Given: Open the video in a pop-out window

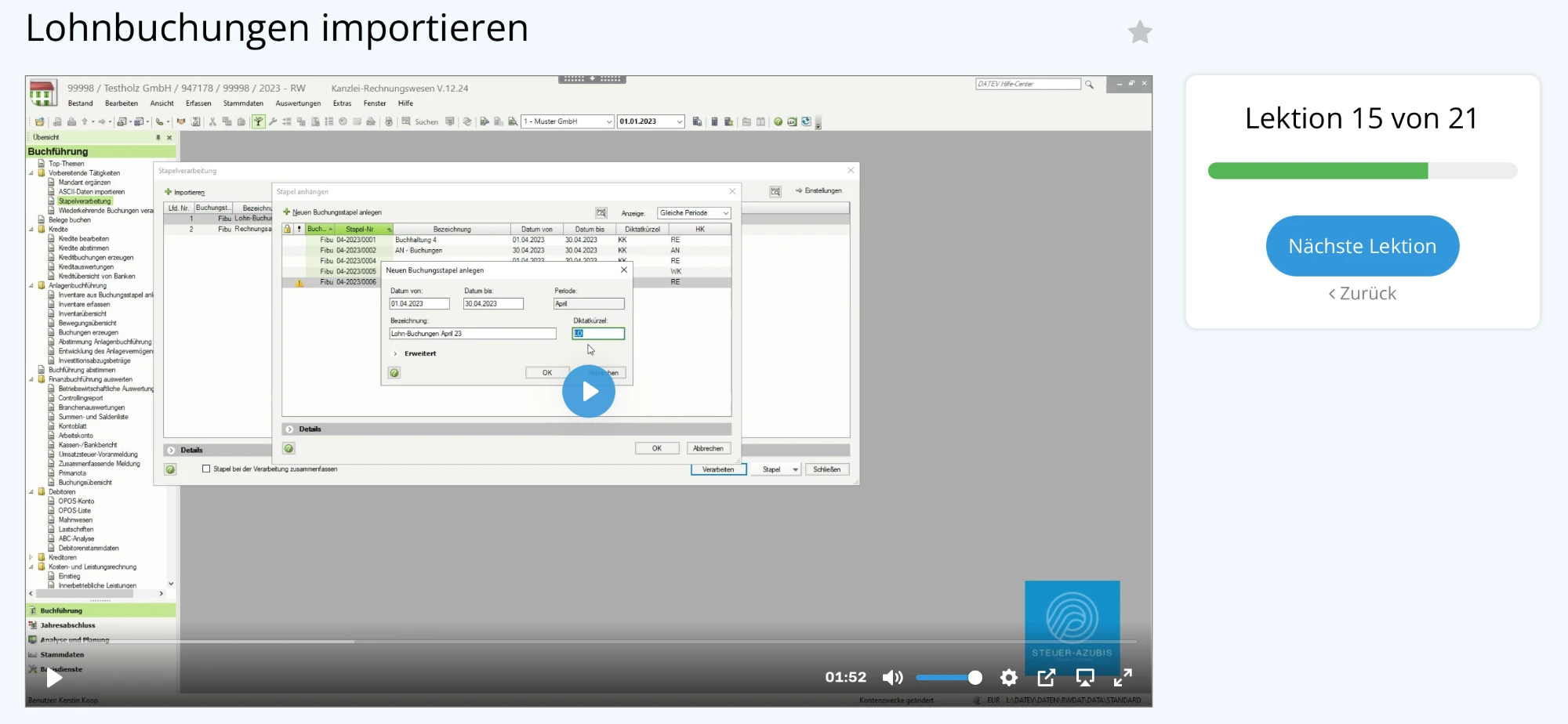Looking at the screenshot, I should (1047, 678).
